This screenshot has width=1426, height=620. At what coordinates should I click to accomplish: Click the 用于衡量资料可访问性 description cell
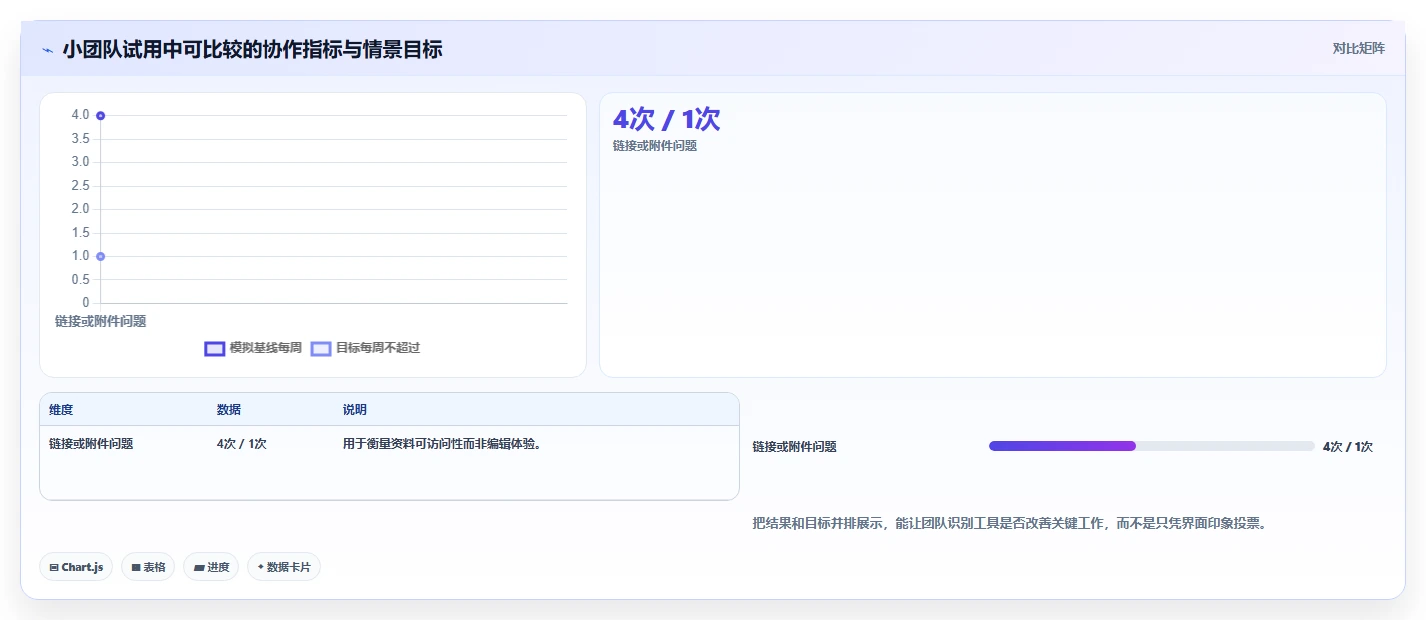coord(442,444)
